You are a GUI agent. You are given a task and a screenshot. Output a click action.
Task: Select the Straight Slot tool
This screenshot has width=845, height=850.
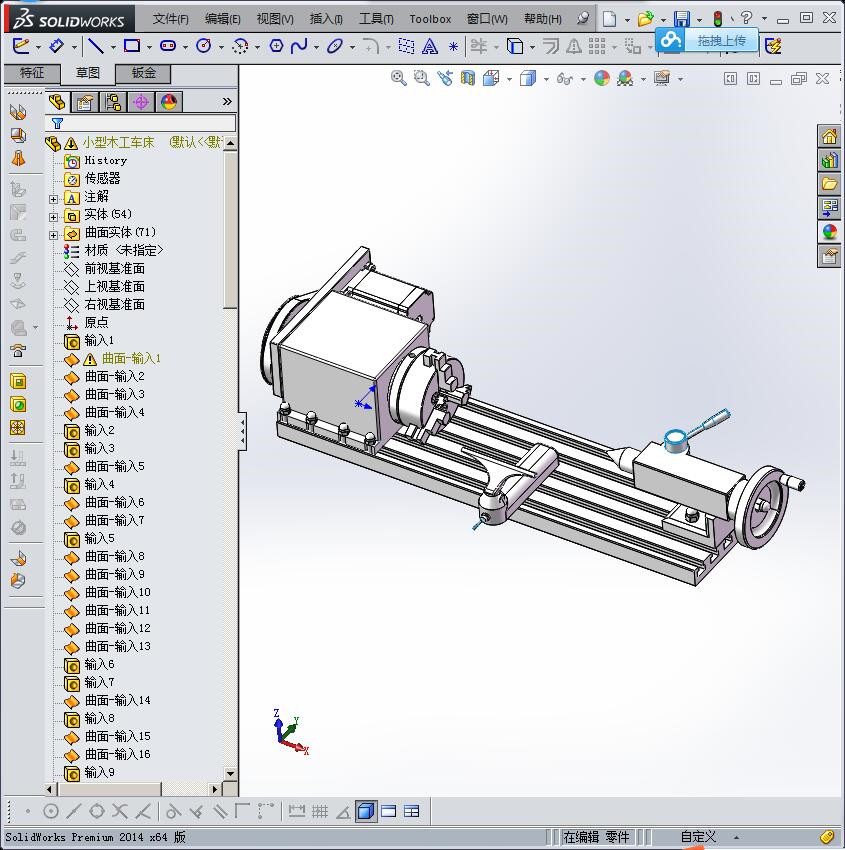pos(168,46)
